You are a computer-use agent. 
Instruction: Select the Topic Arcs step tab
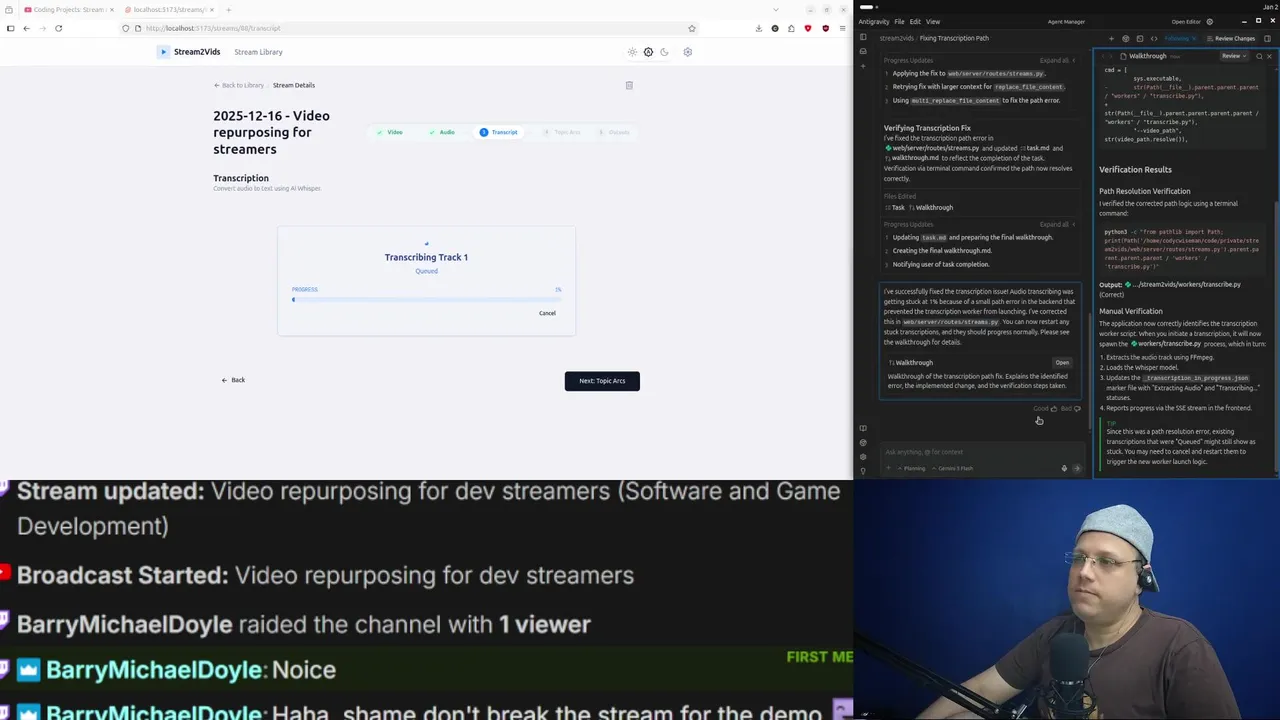click(561, 132)
